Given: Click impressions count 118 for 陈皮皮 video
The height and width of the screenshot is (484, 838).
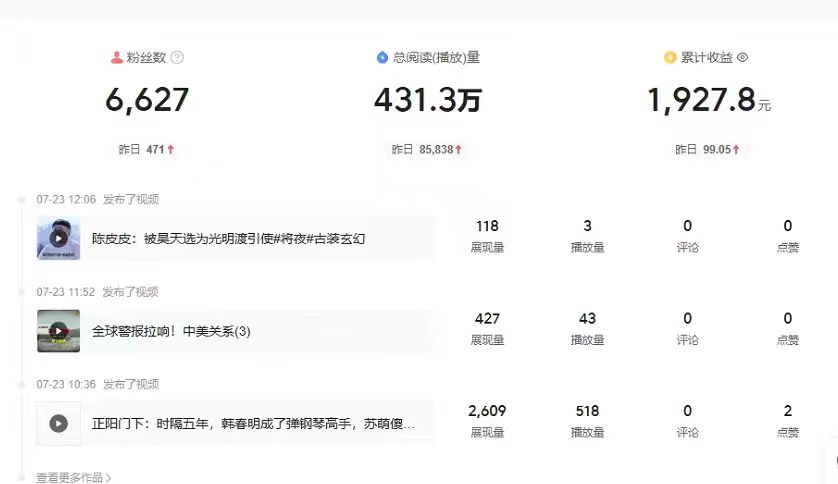Looking at the screenshot, I should pyautogui.click(x=487, y=226).
